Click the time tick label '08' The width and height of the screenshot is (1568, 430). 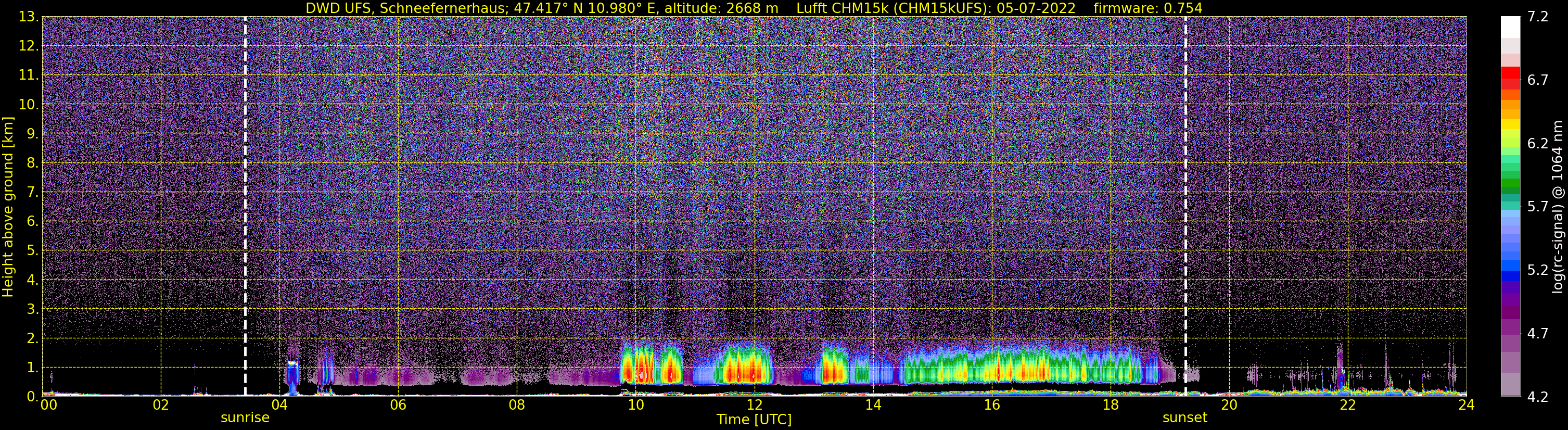tap(517, 405)
